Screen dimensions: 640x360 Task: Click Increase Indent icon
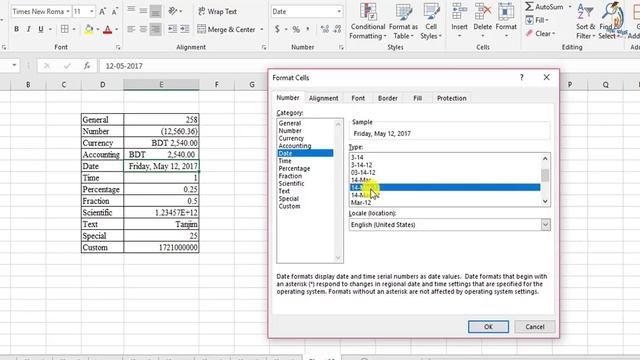pyautogui.click(x=185, y=29)
